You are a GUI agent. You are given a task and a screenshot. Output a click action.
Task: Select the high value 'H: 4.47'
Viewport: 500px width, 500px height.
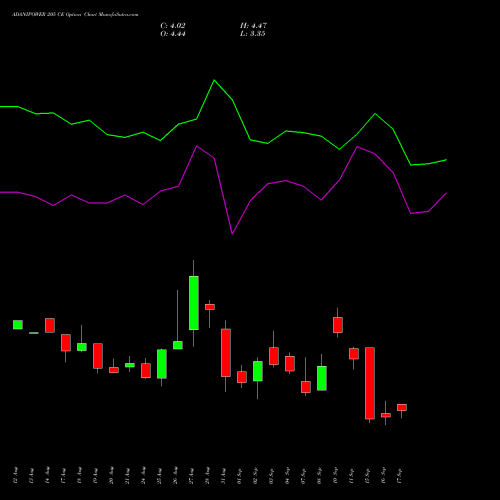point(253,26)
